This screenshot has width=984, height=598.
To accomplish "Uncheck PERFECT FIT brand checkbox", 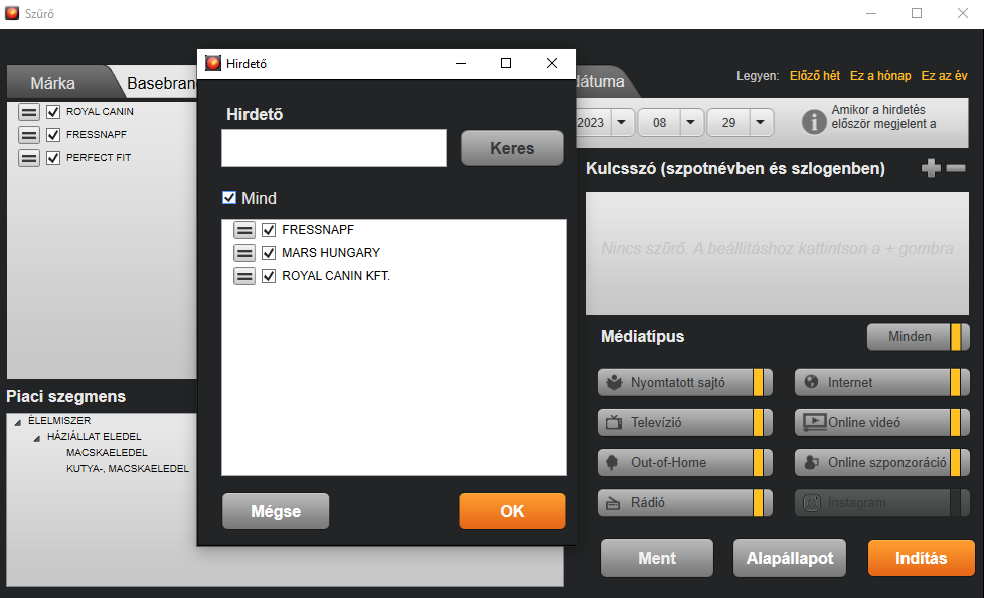I will point(53,158).
